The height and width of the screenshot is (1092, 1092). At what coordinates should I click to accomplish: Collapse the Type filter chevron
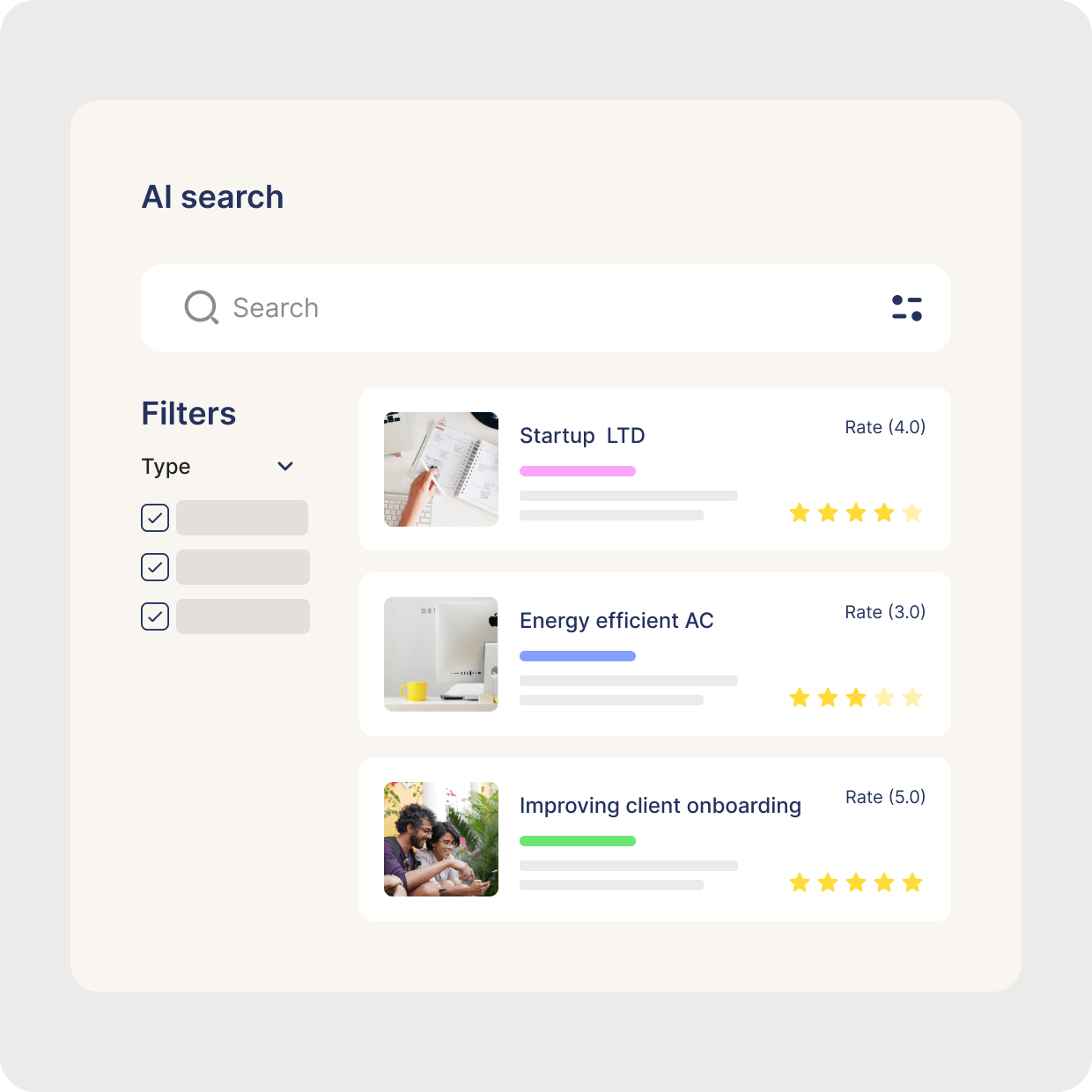[285, 466]
